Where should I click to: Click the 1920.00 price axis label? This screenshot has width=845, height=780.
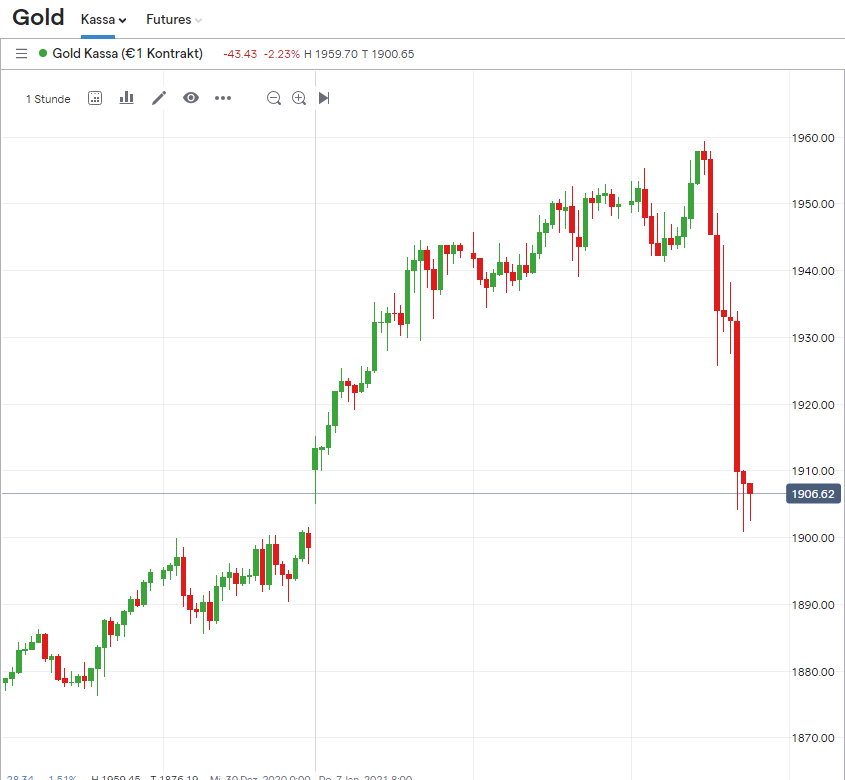click(x=813, y=405)
